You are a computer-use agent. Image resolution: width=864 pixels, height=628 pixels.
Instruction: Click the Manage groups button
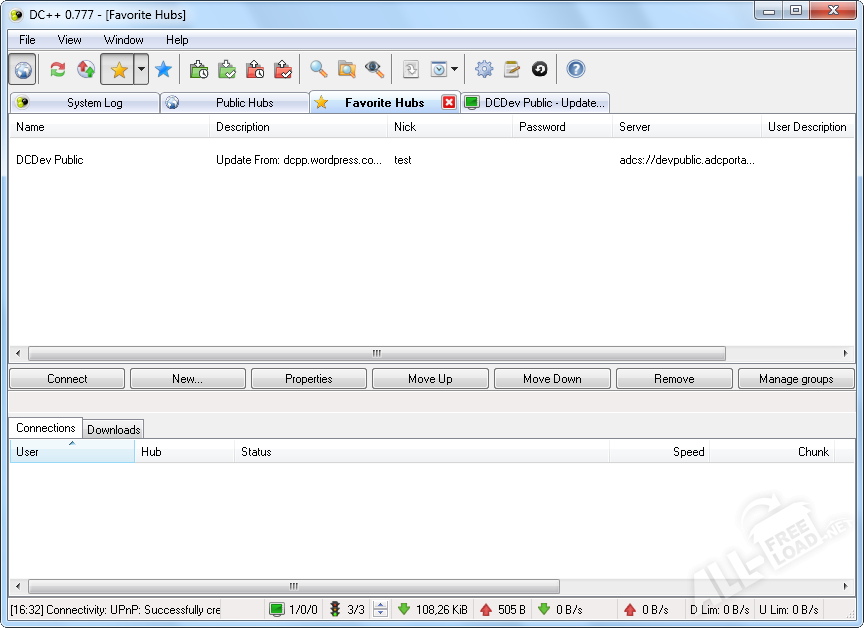[796, 379]
